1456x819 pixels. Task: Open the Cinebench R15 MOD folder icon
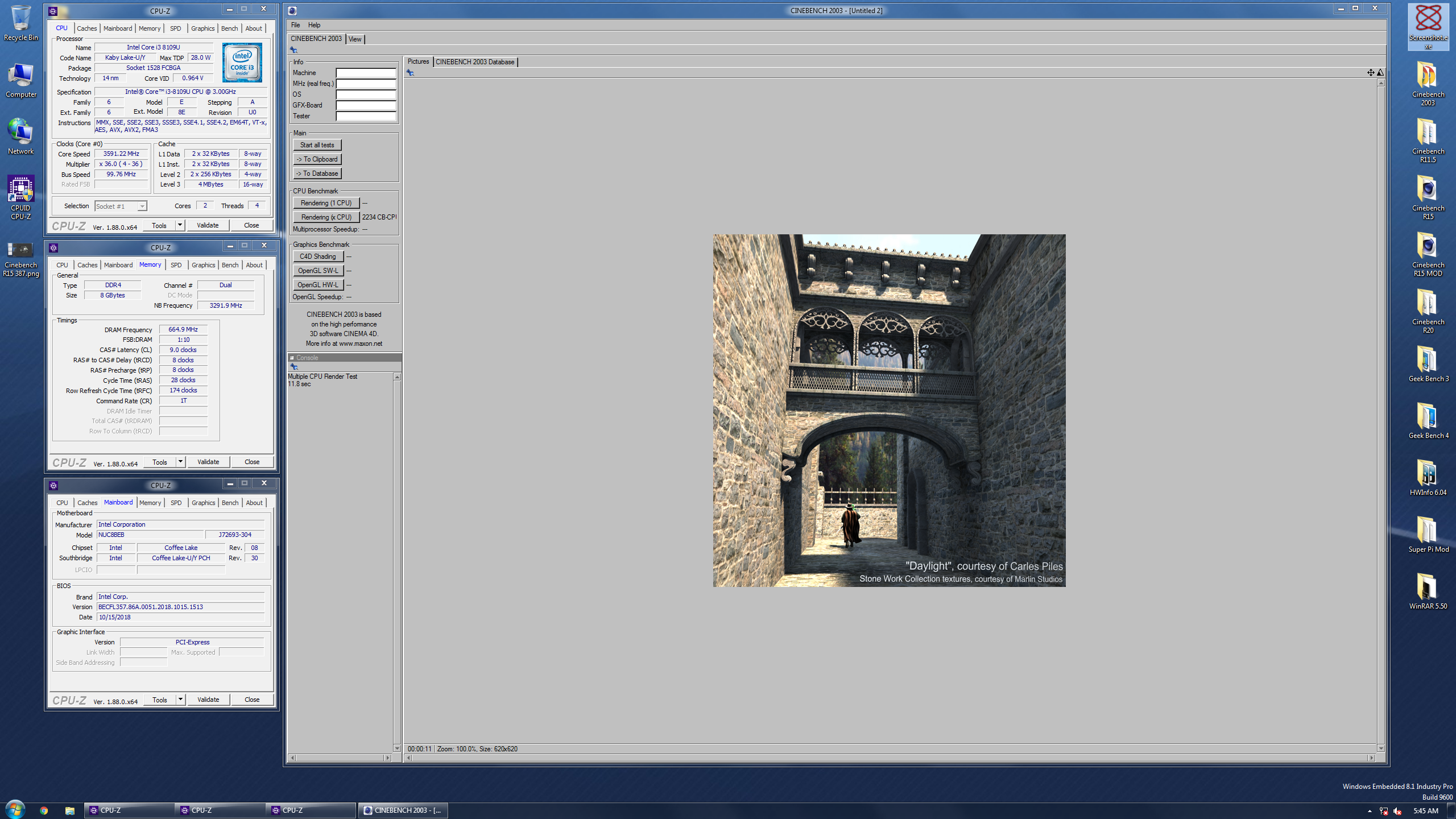1428,254
